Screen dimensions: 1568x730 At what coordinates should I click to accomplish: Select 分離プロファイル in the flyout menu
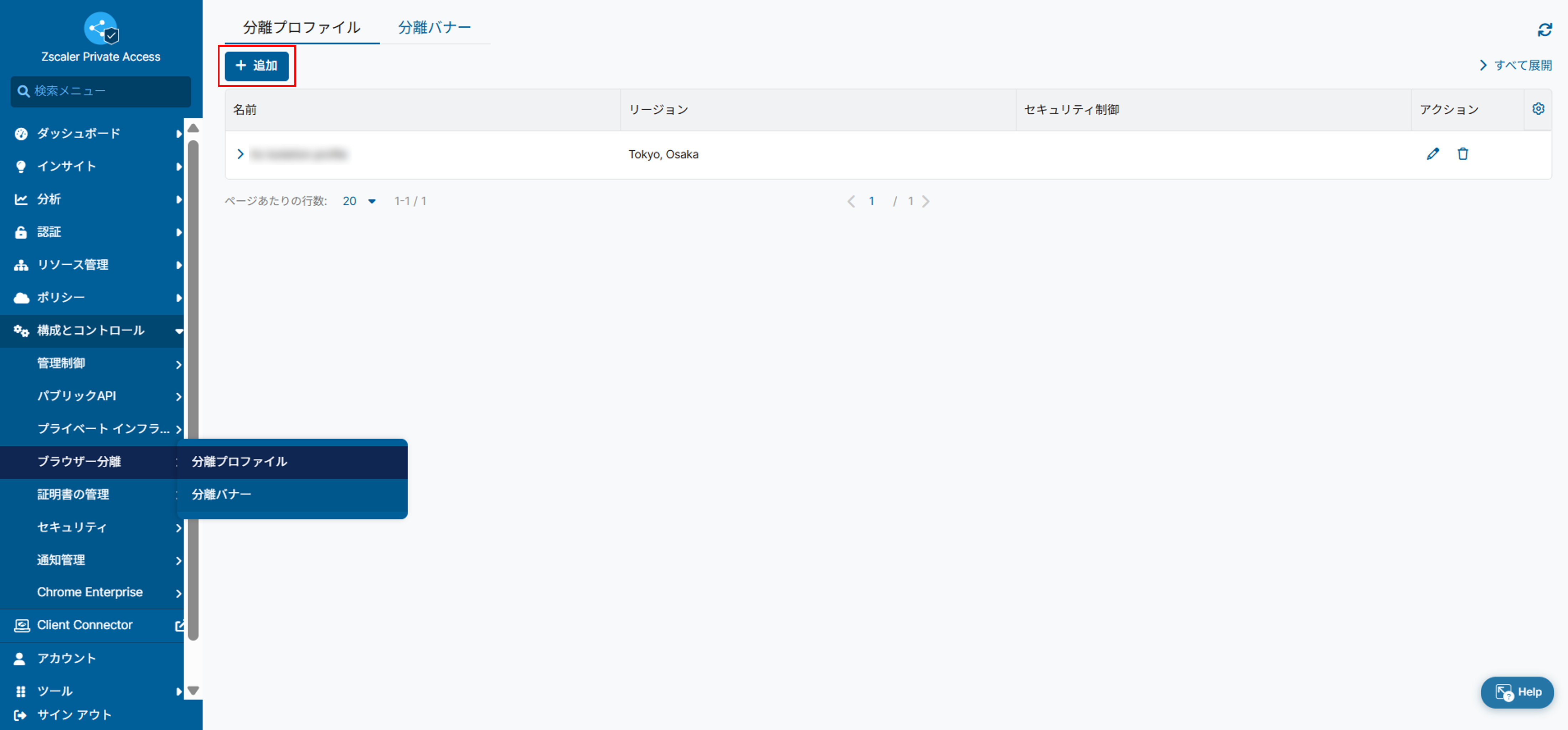pyautogui.click(x=239, y=461)
